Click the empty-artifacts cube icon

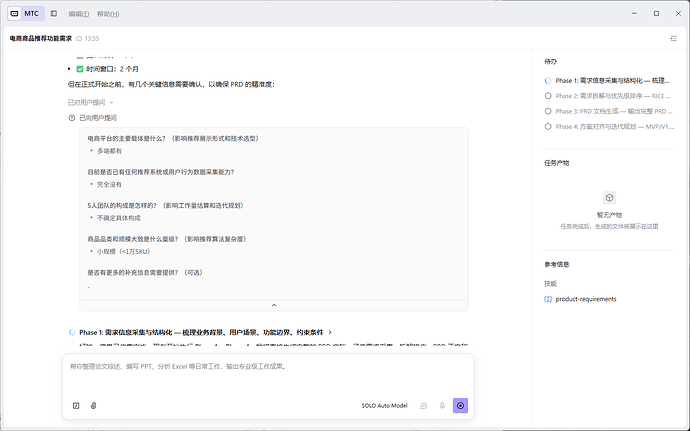(x=609, y=198)
